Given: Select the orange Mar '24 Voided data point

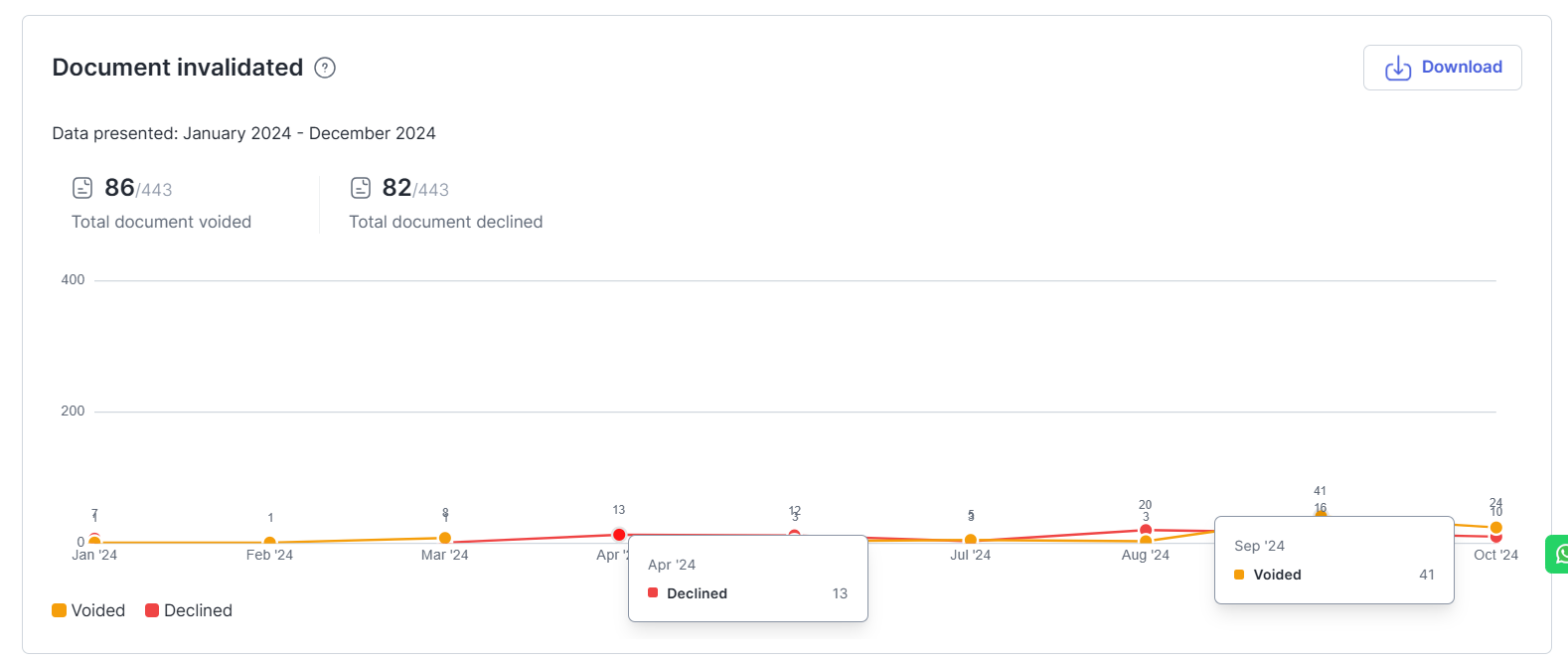Looking at the screenshot, I should 445,538.
